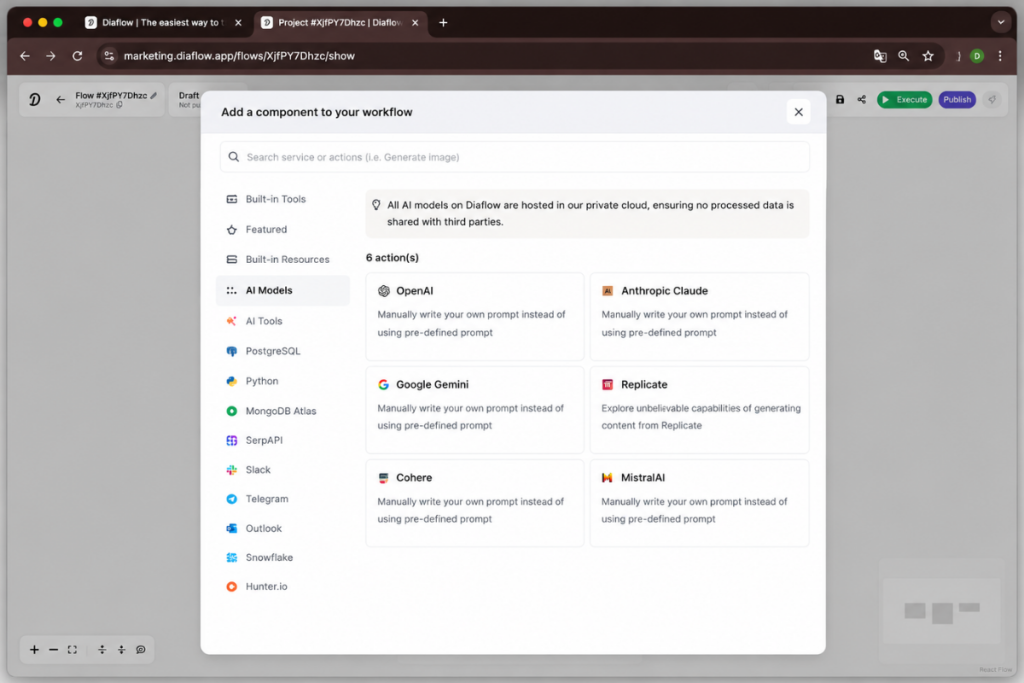The height and width of the screenshot is (683, 1024).
Task: Select Python in the component list
Action: (283, 381)
